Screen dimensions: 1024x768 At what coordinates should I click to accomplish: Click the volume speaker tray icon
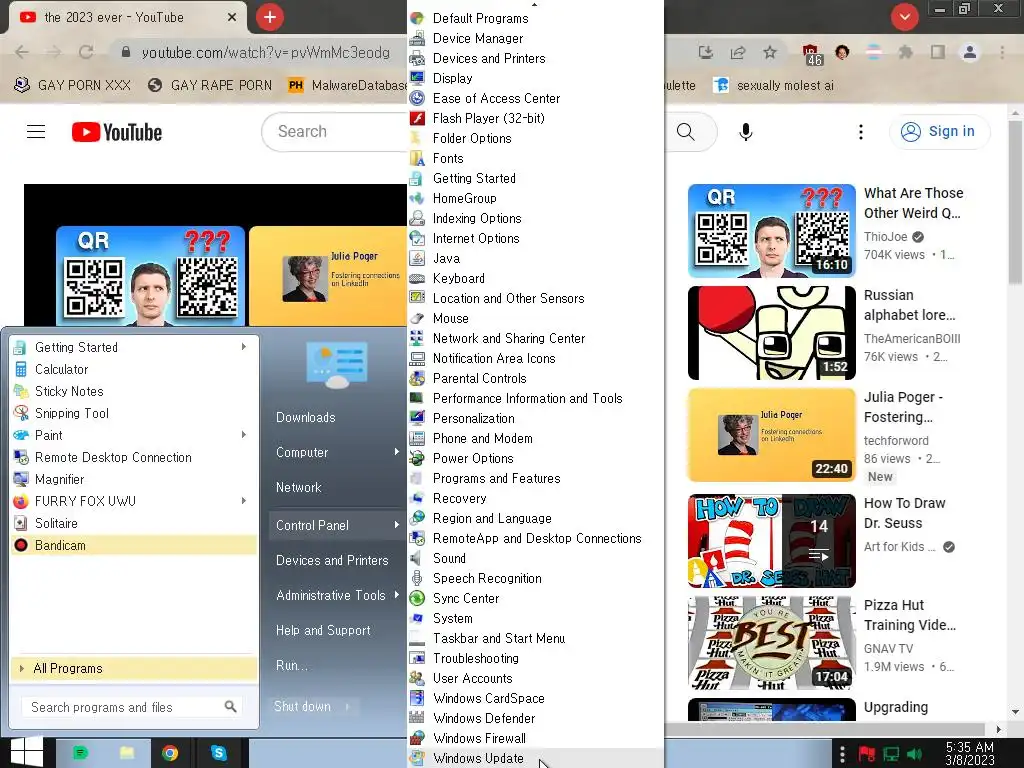pos(914,754)
